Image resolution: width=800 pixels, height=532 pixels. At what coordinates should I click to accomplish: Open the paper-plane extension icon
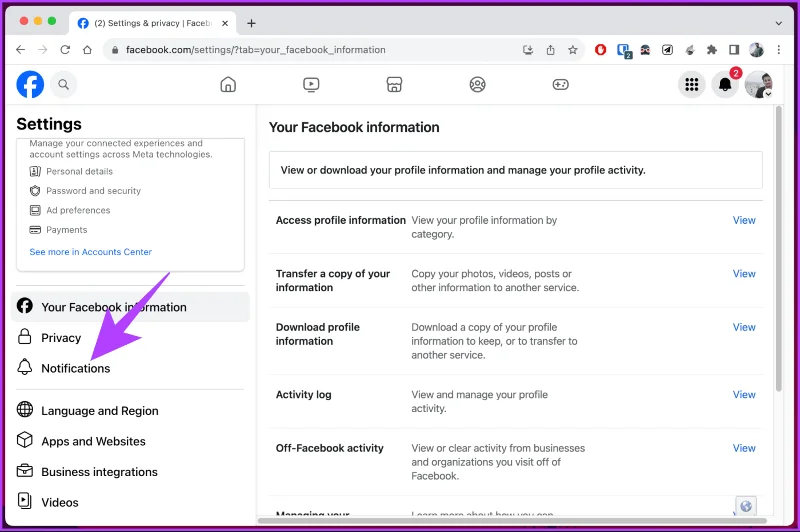click(667, 49)
